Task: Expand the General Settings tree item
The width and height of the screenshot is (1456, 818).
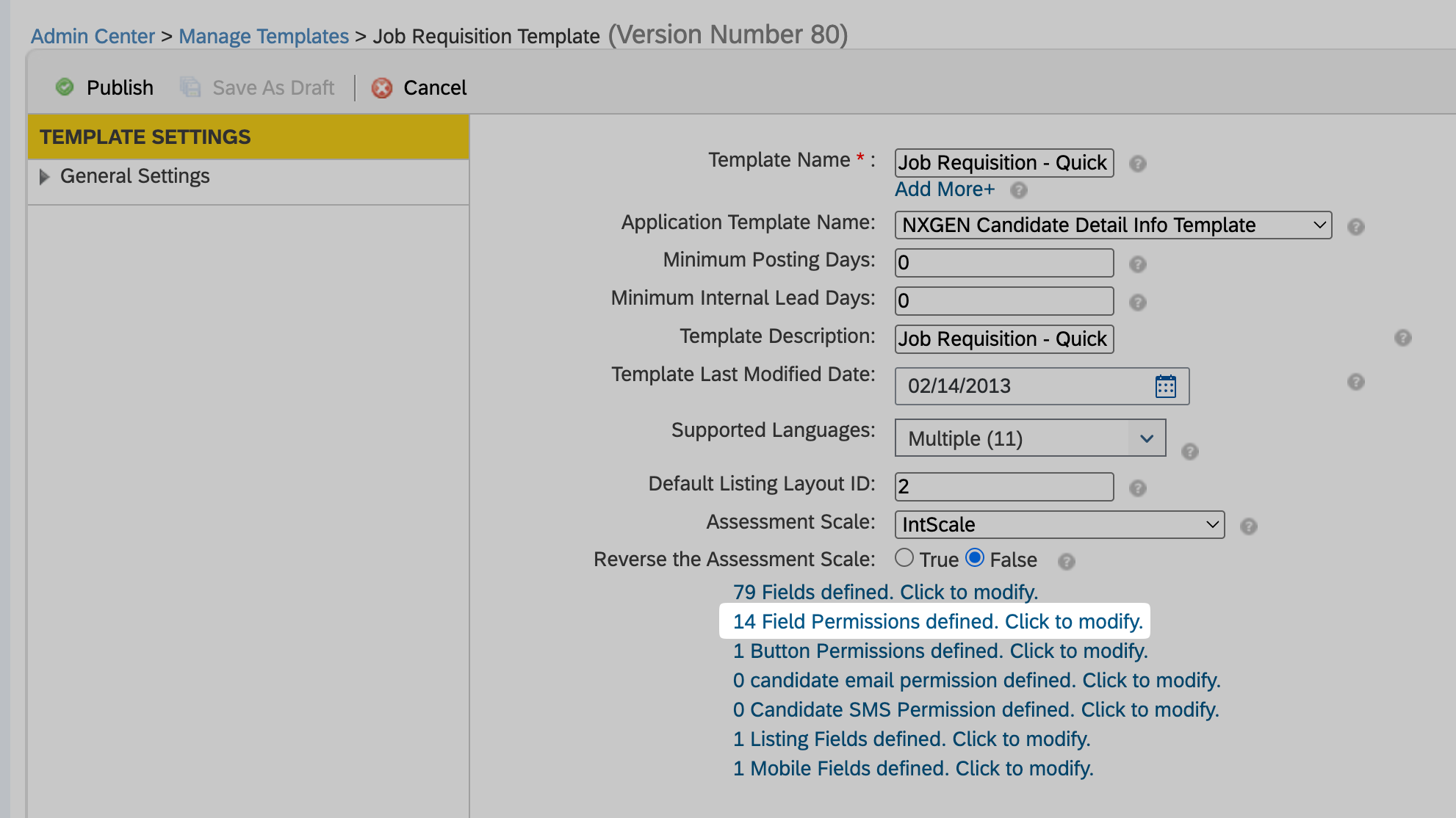Action: coord(44,177)
